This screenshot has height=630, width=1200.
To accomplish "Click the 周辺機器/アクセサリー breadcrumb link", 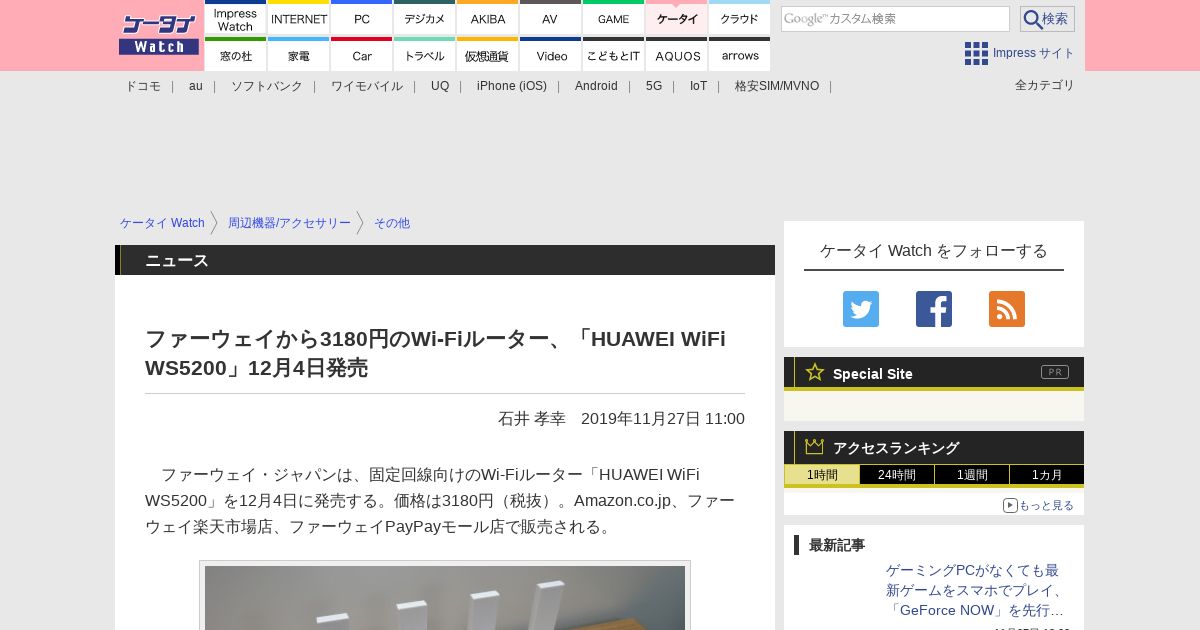I will [289, 223].
